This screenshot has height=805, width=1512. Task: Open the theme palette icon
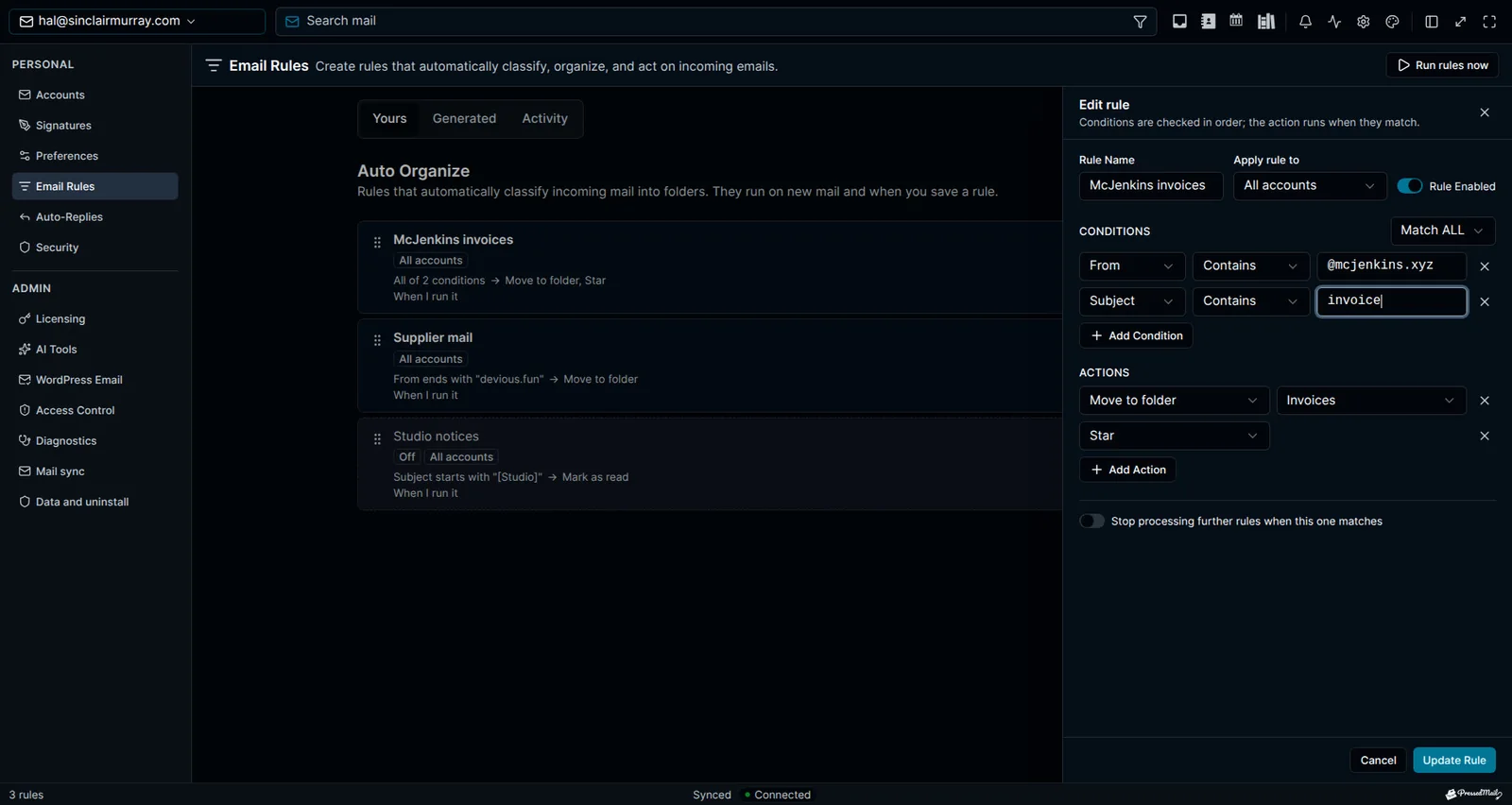[1392, 21]
